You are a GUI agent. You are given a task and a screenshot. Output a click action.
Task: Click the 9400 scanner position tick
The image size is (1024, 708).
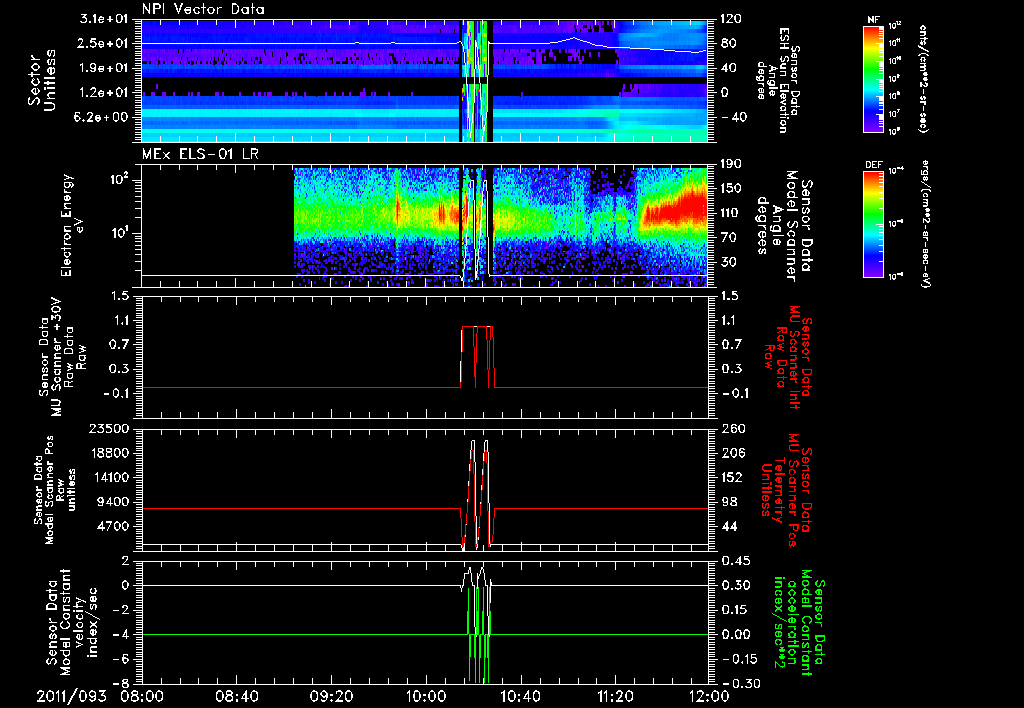[112, 502]
